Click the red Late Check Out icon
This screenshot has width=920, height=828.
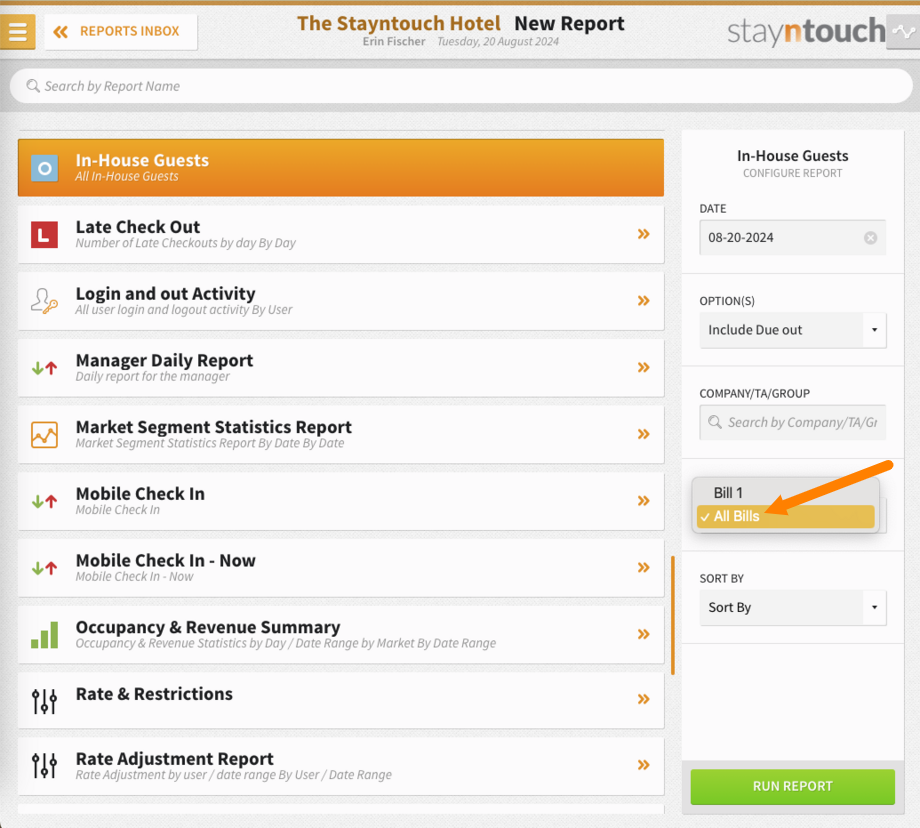point(45,235)
